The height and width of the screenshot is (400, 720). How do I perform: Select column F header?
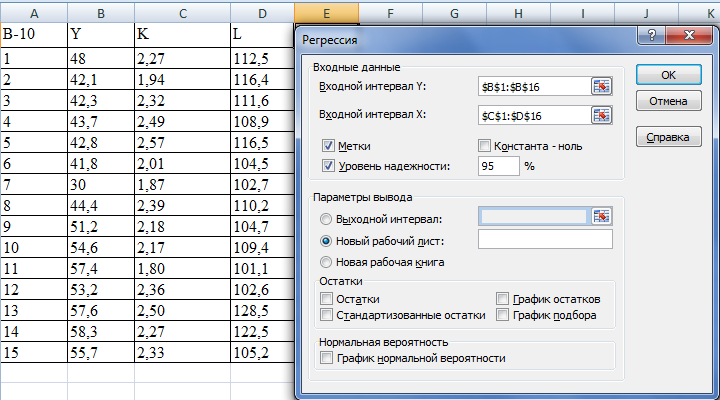[x=390, y=14]
